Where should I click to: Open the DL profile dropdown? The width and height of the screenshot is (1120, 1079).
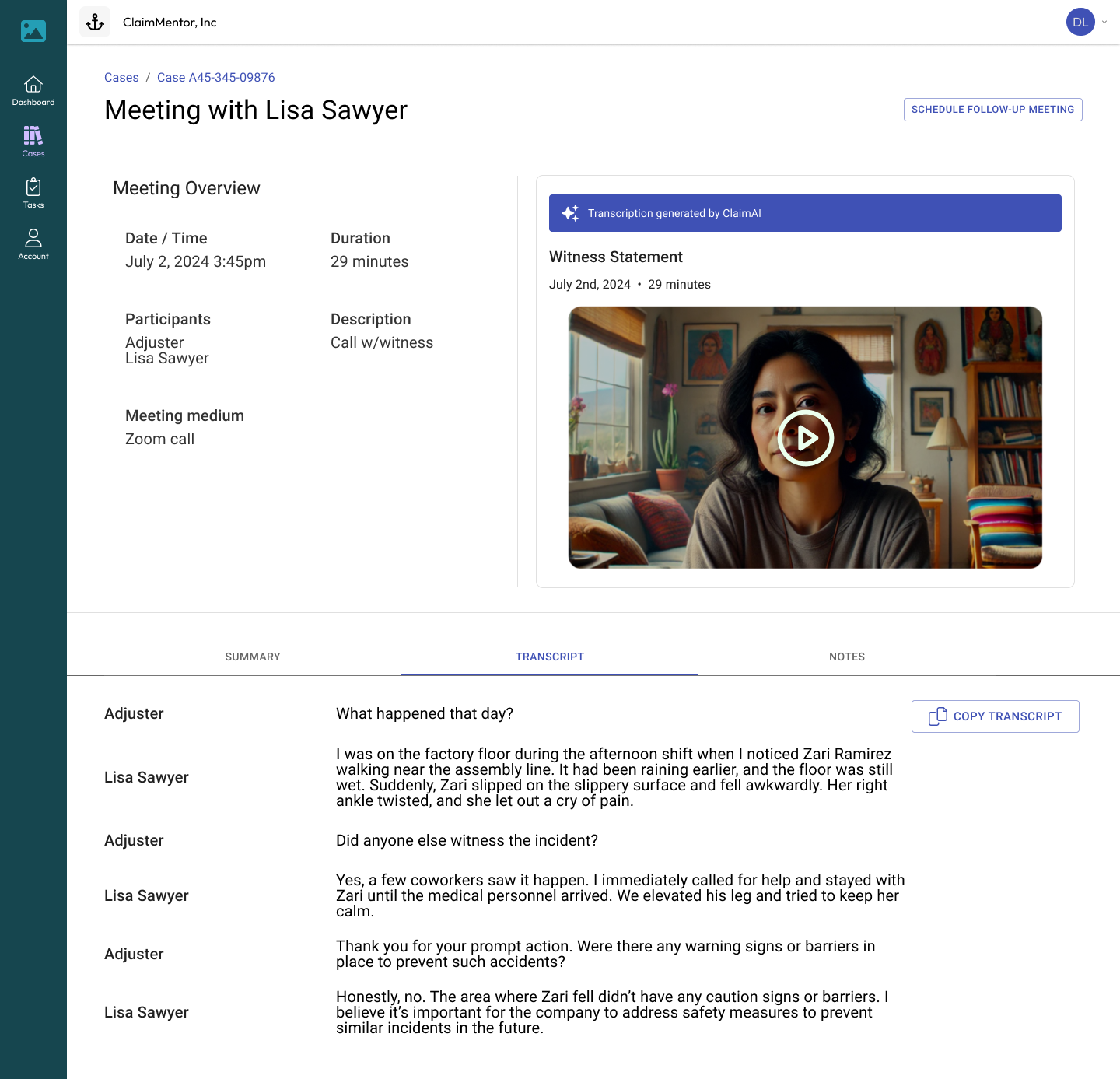click(x=1080, y=22)
